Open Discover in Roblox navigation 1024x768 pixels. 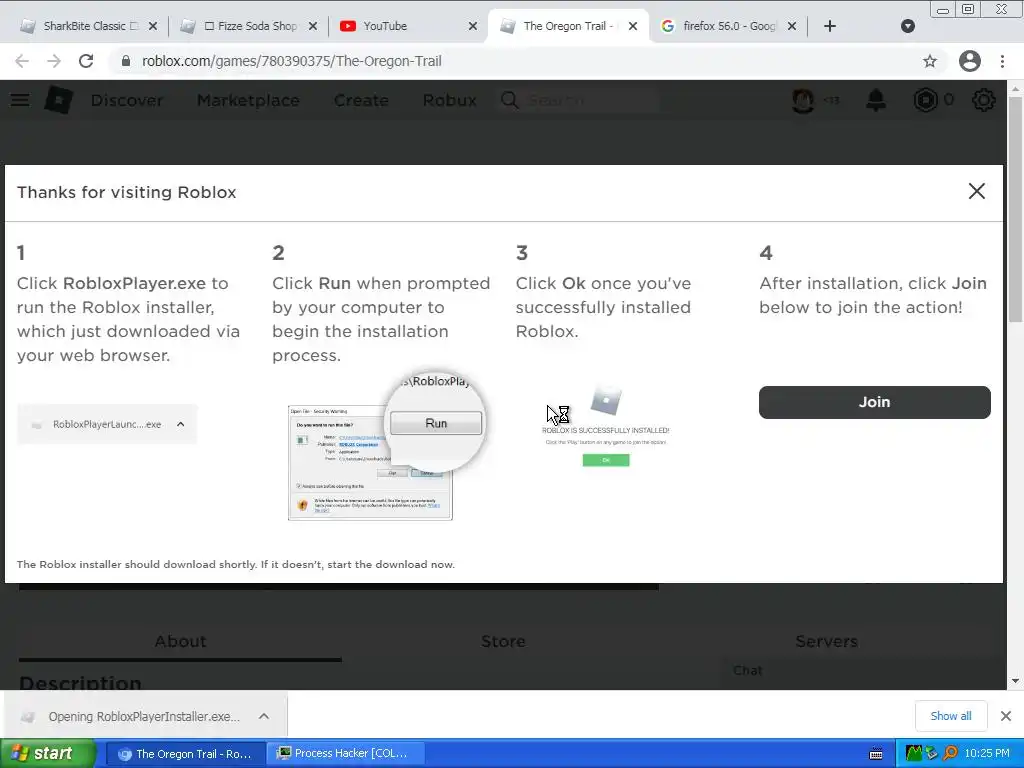[127, 100]
